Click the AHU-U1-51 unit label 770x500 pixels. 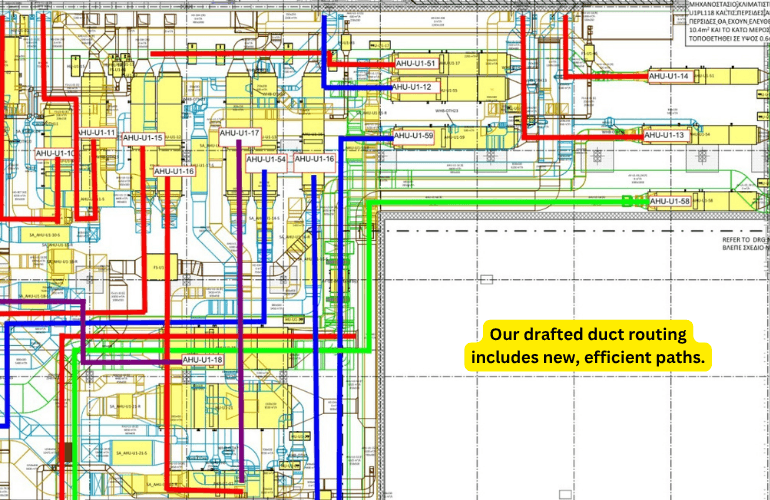(414, 64)
